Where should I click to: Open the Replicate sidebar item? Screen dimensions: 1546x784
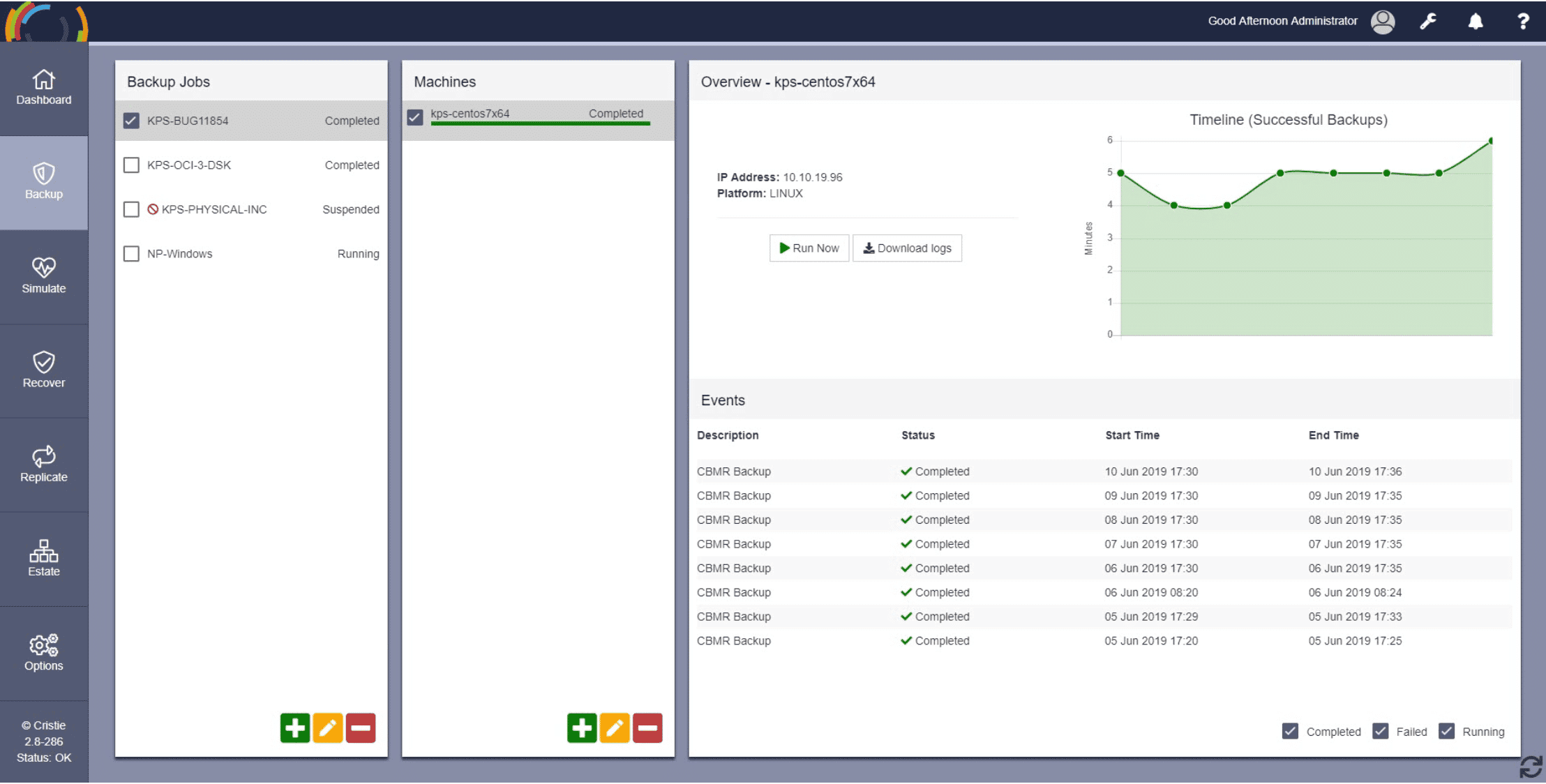[x=43, y=465]
